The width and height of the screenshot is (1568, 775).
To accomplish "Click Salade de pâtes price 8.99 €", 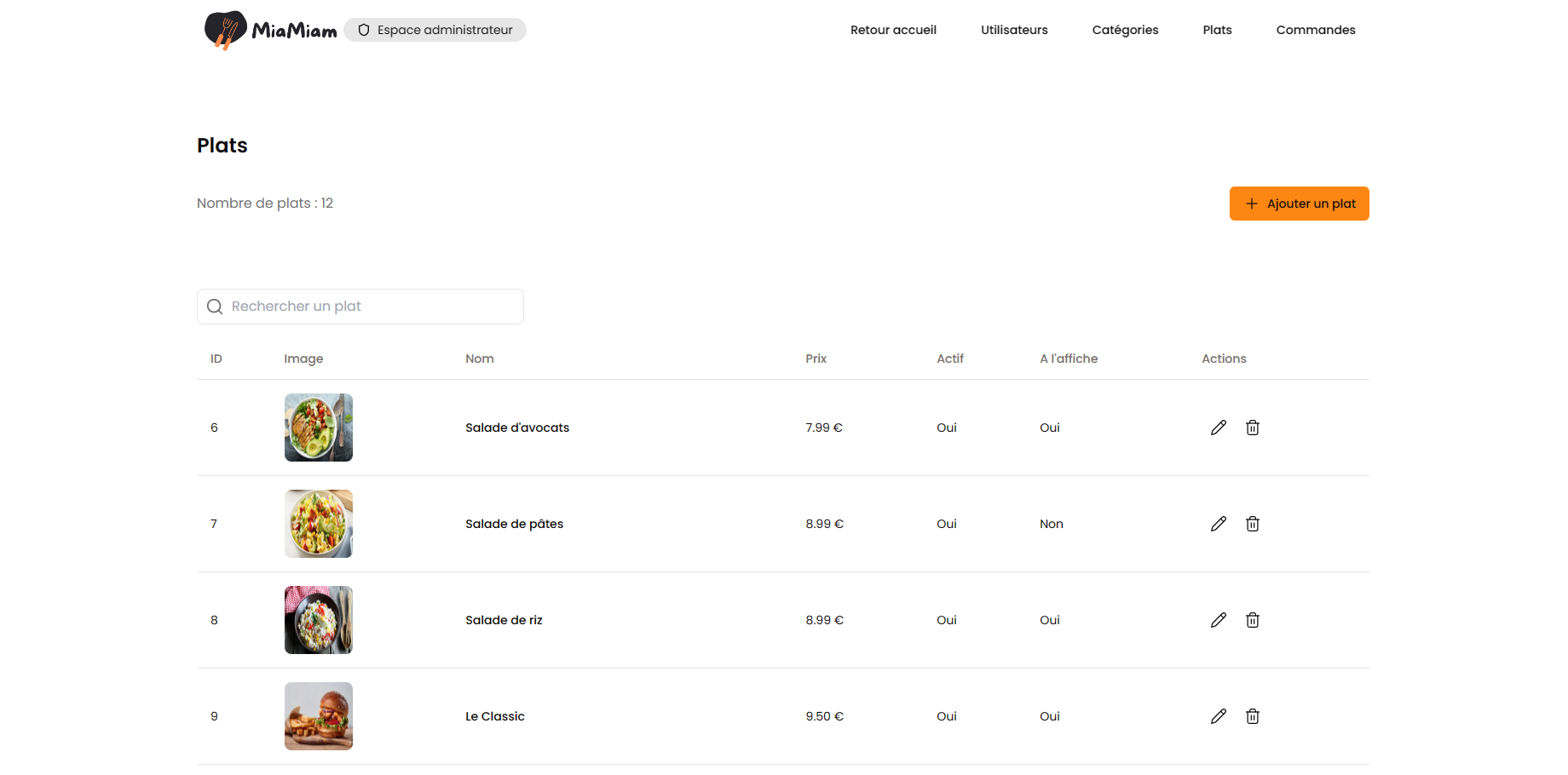I will 825,524.
